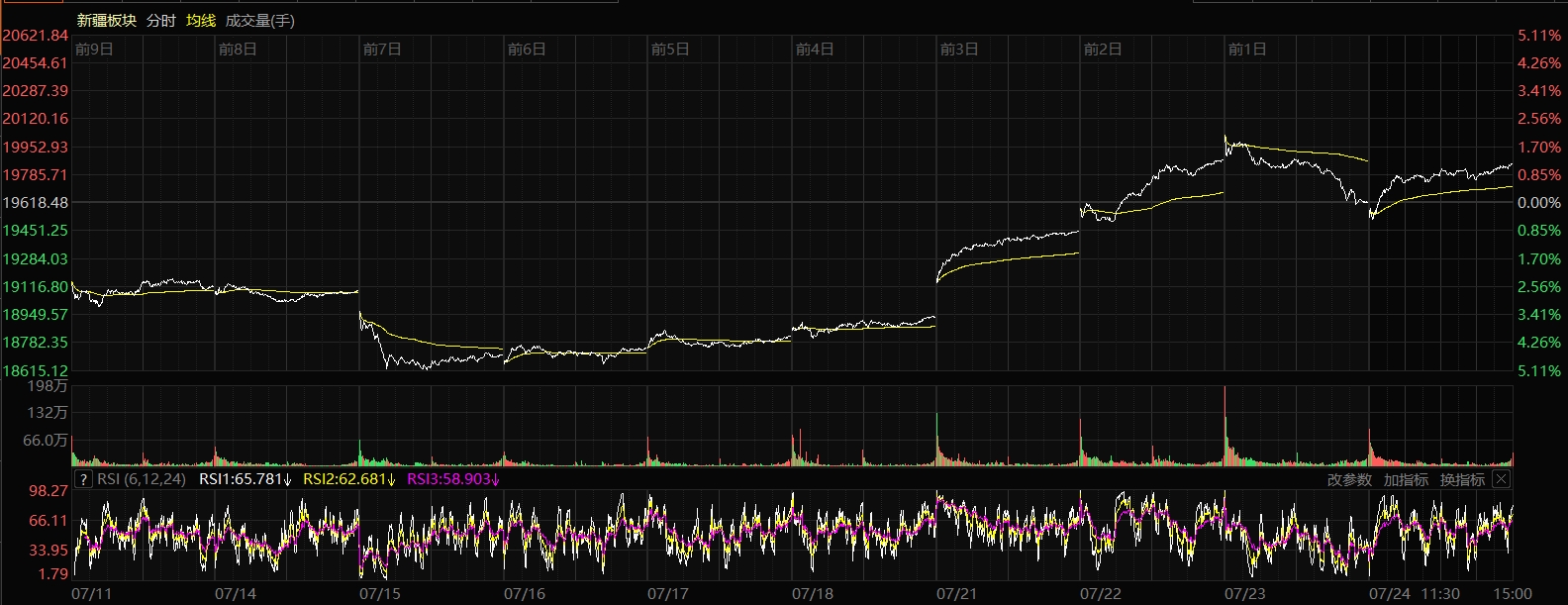Click the RSI (6,12,24) indicator name

point(142,479)
